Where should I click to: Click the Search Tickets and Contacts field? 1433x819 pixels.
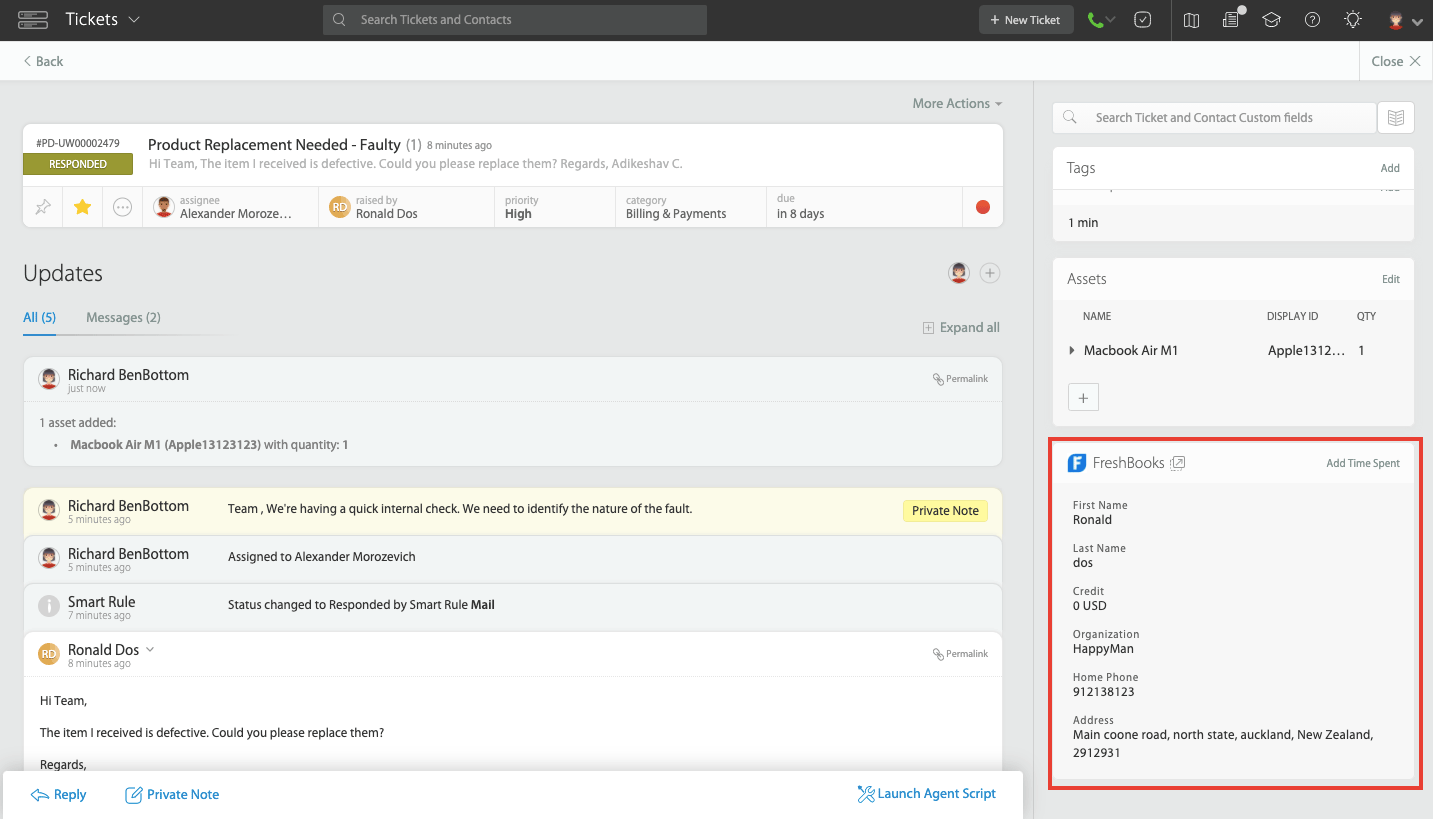pos(514,19)
